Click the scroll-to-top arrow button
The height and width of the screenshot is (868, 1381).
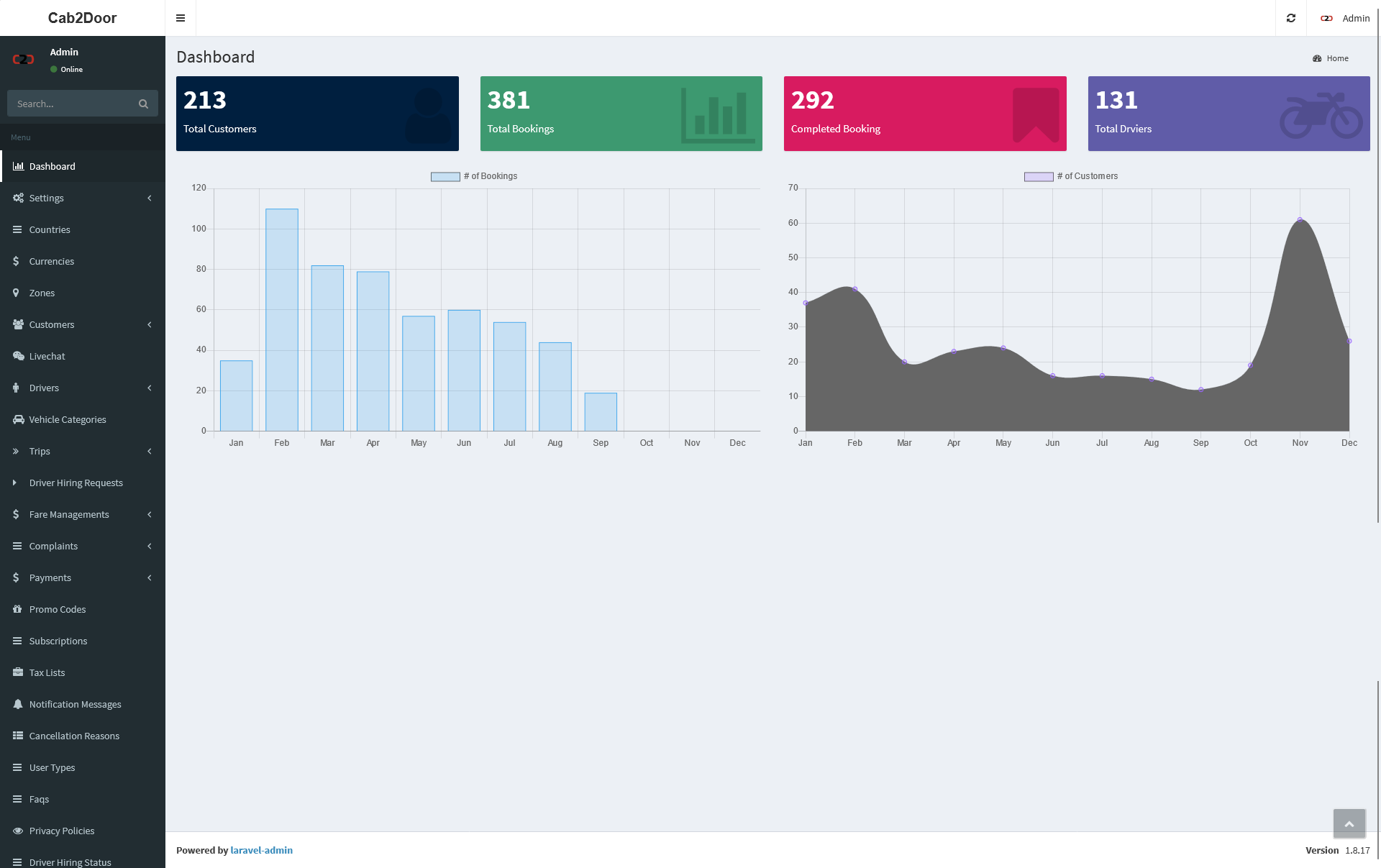pos(1349,824)
